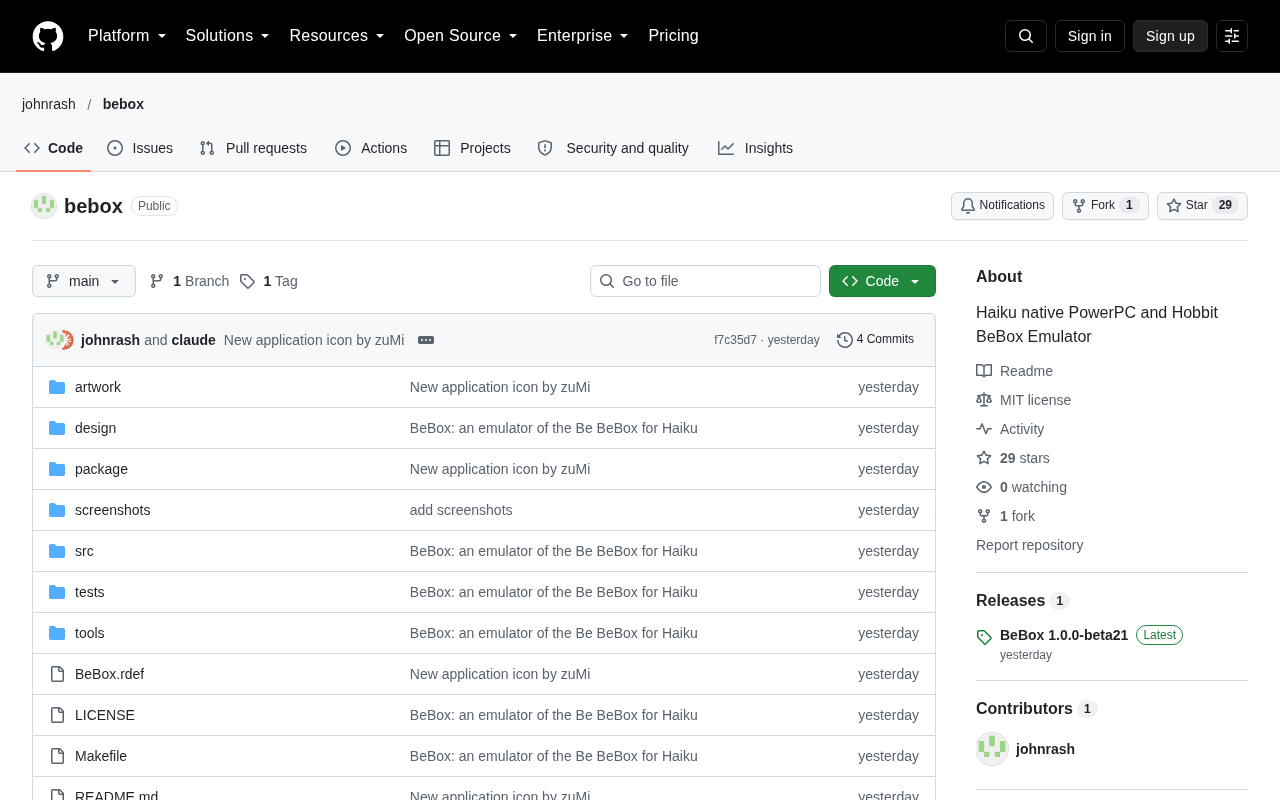View repository Activity

[x=1010, y=429]
